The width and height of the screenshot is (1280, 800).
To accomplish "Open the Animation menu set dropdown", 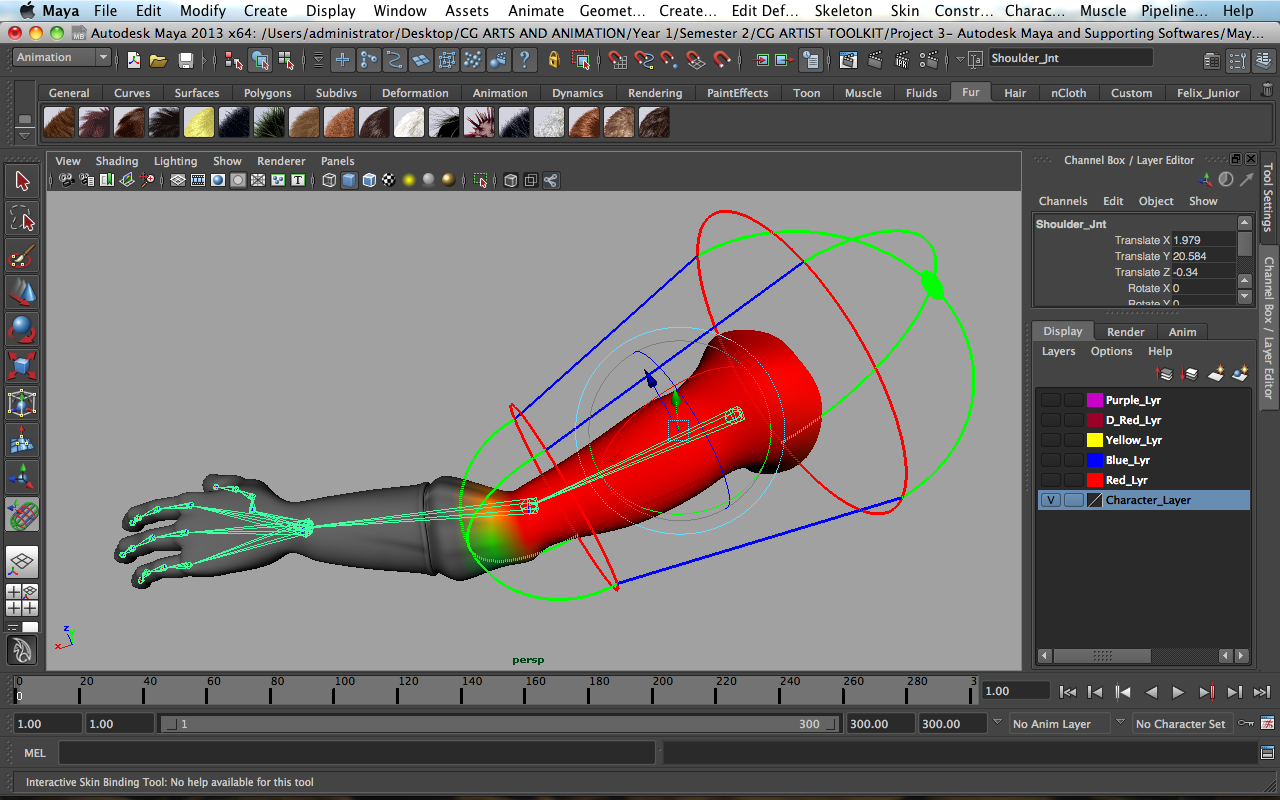I will point(62,58).
